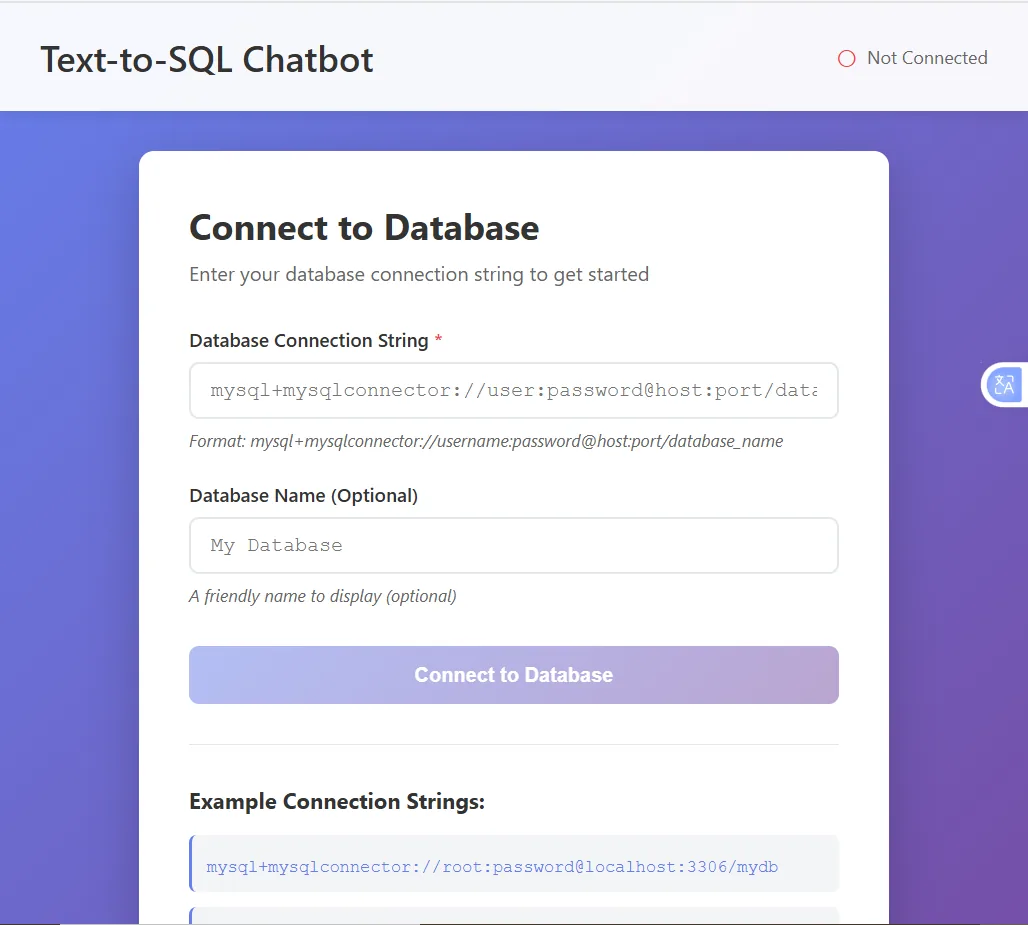Select the example localhost:3306/mydb connection string
Viewport: 1028px width, 925px height.
513,863
